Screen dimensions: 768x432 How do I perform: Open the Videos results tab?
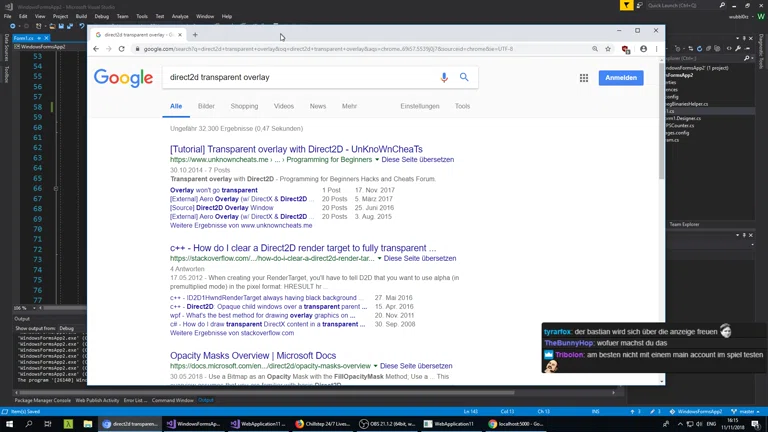click(x=284, y=106)
